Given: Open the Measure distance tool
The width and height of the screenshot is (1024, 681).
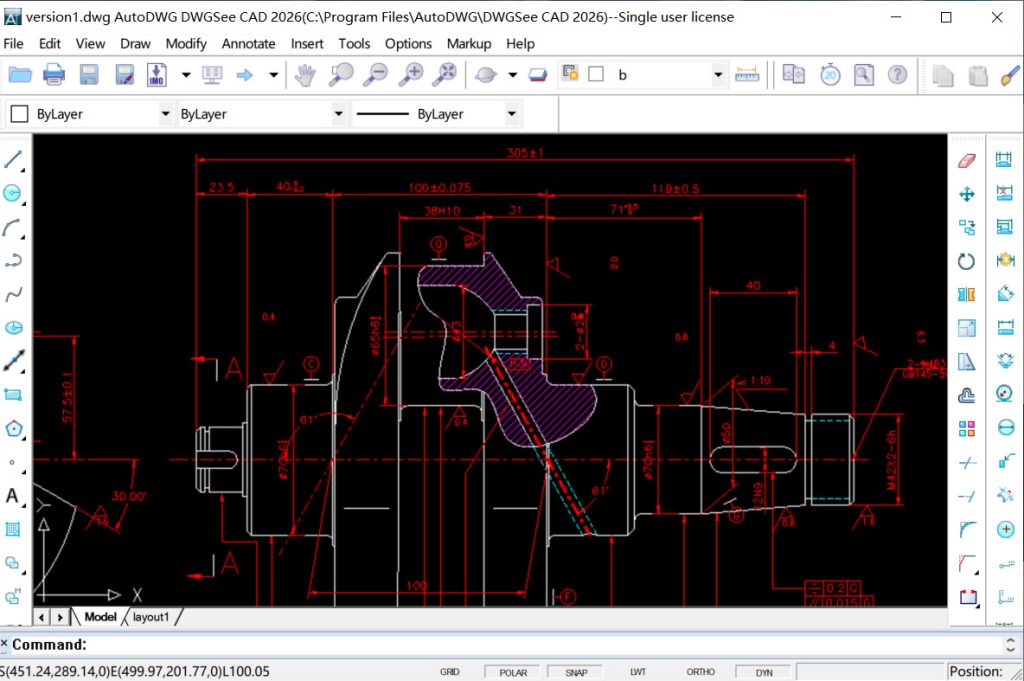Looking at the screenshot, I should point(750,74).
